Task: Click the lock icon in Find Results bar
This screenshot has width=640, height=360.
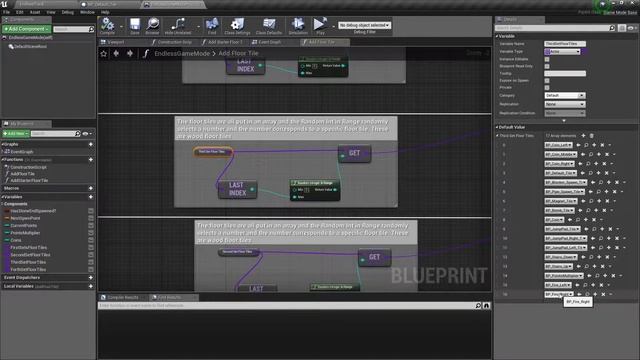Action: (487, 305)
